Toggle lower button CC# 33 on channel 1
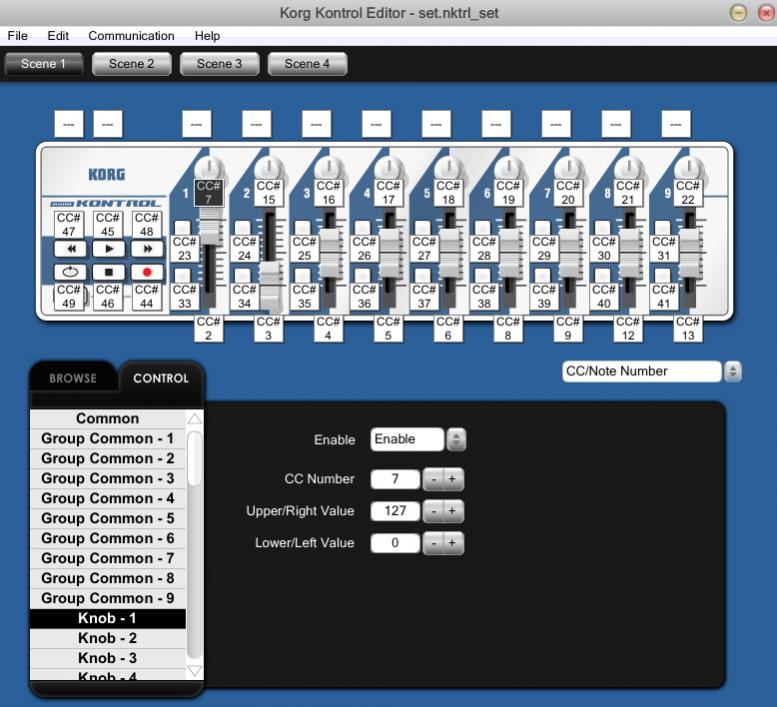This screenshot has width=777, height=707. (x=185, y=296)
